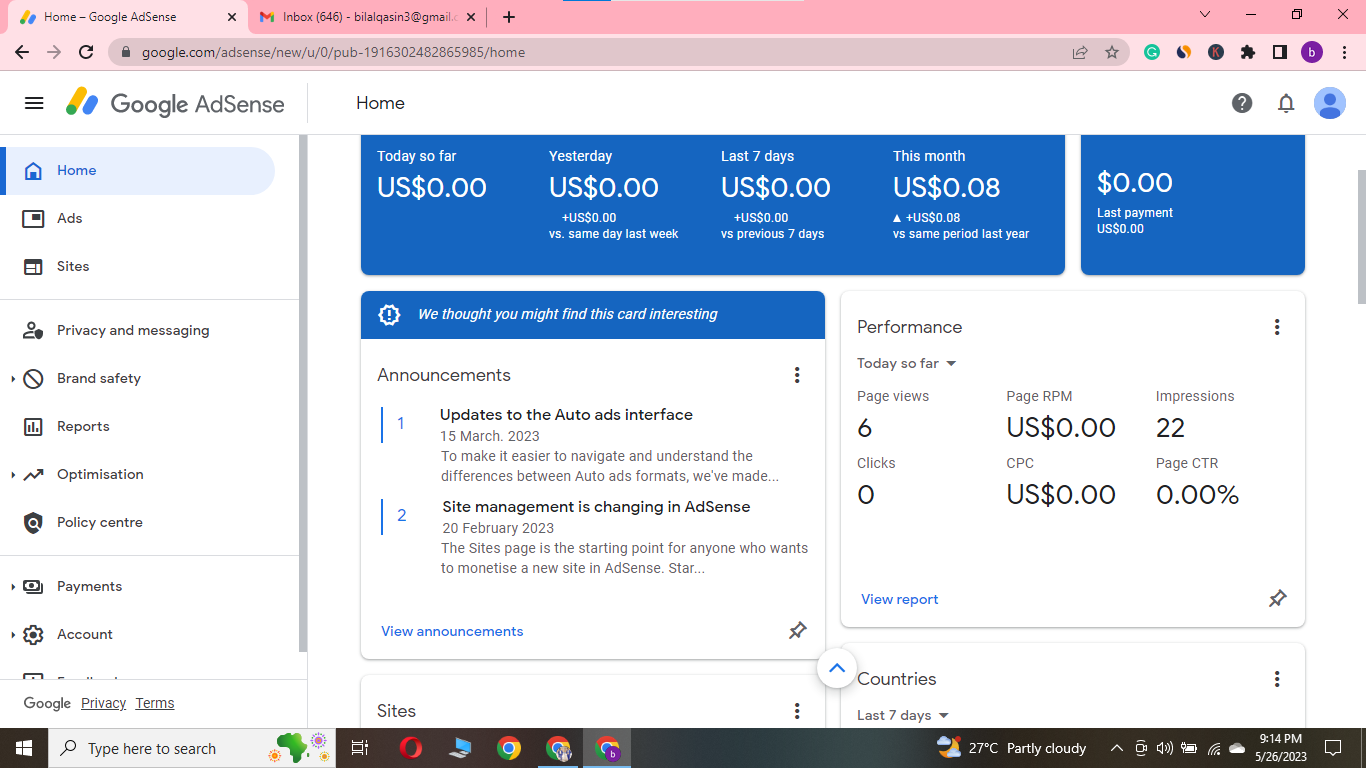Open the AdSense notifications bell
The width and height of the screenshot is (1366, 768).
(1286, 103)
